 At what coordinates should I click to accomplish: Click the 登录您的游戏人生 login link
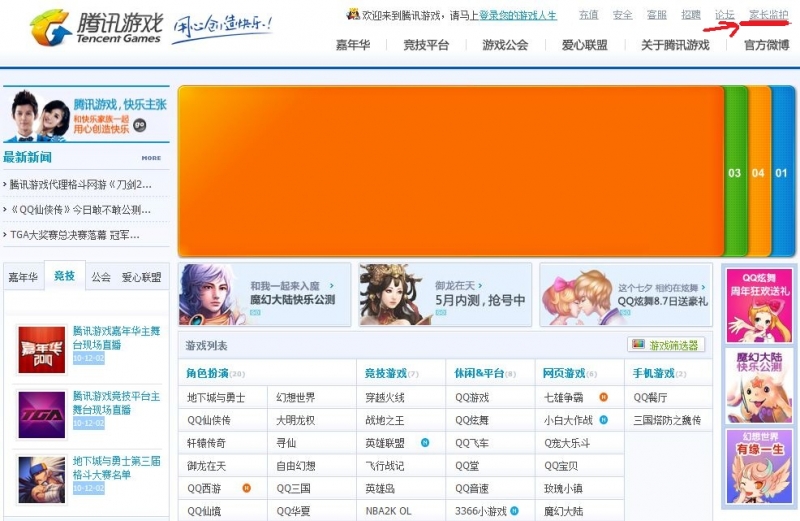click(x=518, y=15)
